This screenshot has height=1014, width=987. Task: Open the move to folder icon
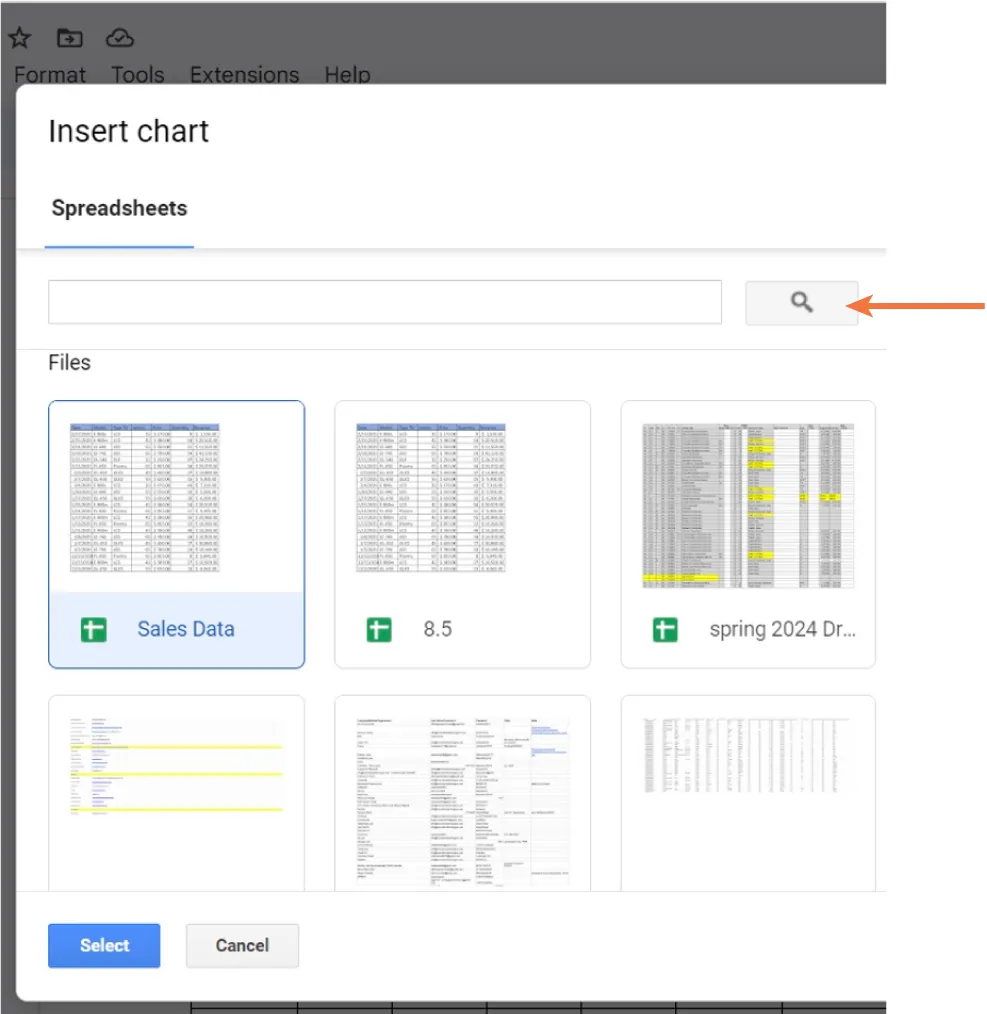[x=69, y=38]
